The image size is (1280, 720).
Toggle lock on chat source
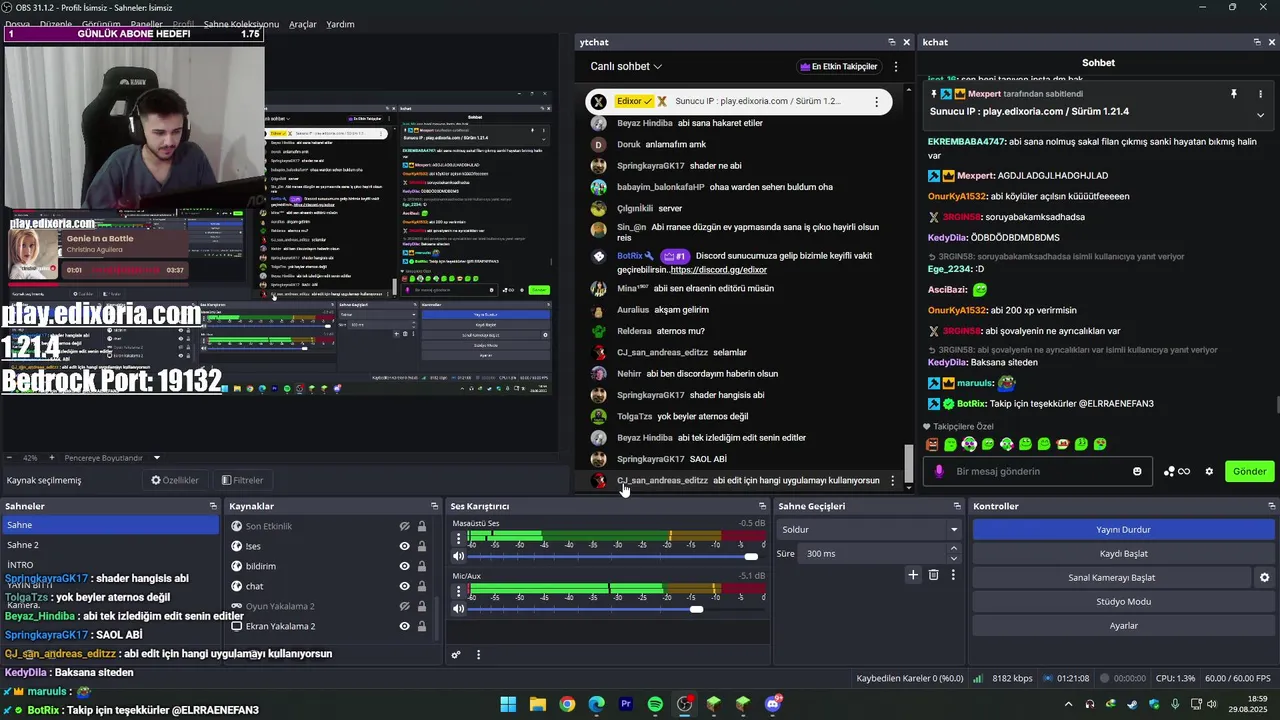(x=422, y=586)
